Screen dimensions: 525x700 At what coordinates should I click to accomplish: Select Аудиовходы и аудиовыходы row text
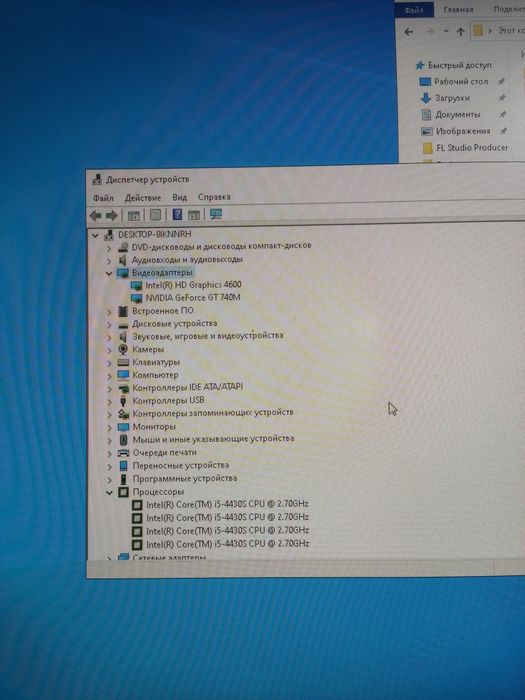pyautogui.click(x=187, y=259)
